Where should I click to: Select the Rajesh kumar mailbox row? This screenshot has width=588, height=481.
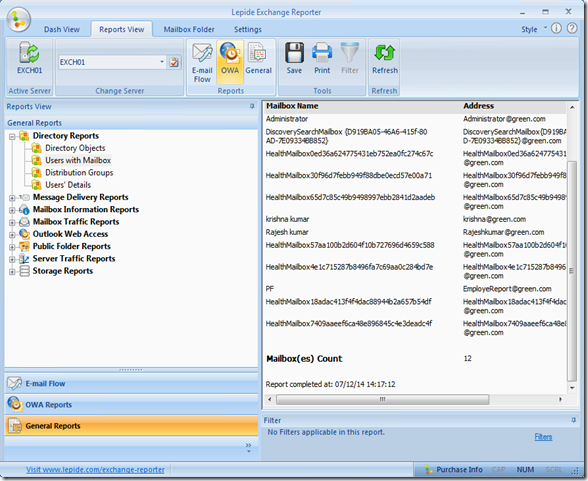(415, 232)
